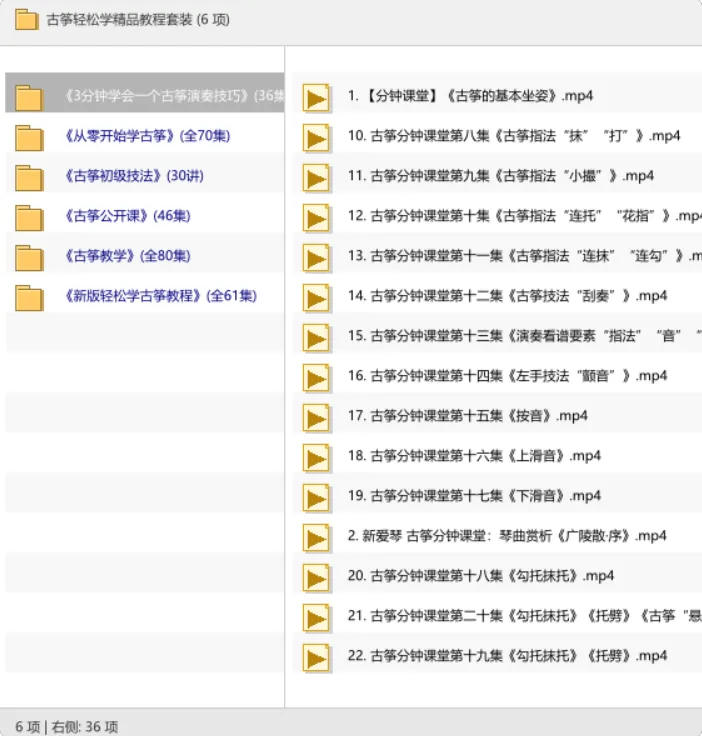Select file name 19. 古筝分钟课堂第十七集《下滑音》

[474, 496]
